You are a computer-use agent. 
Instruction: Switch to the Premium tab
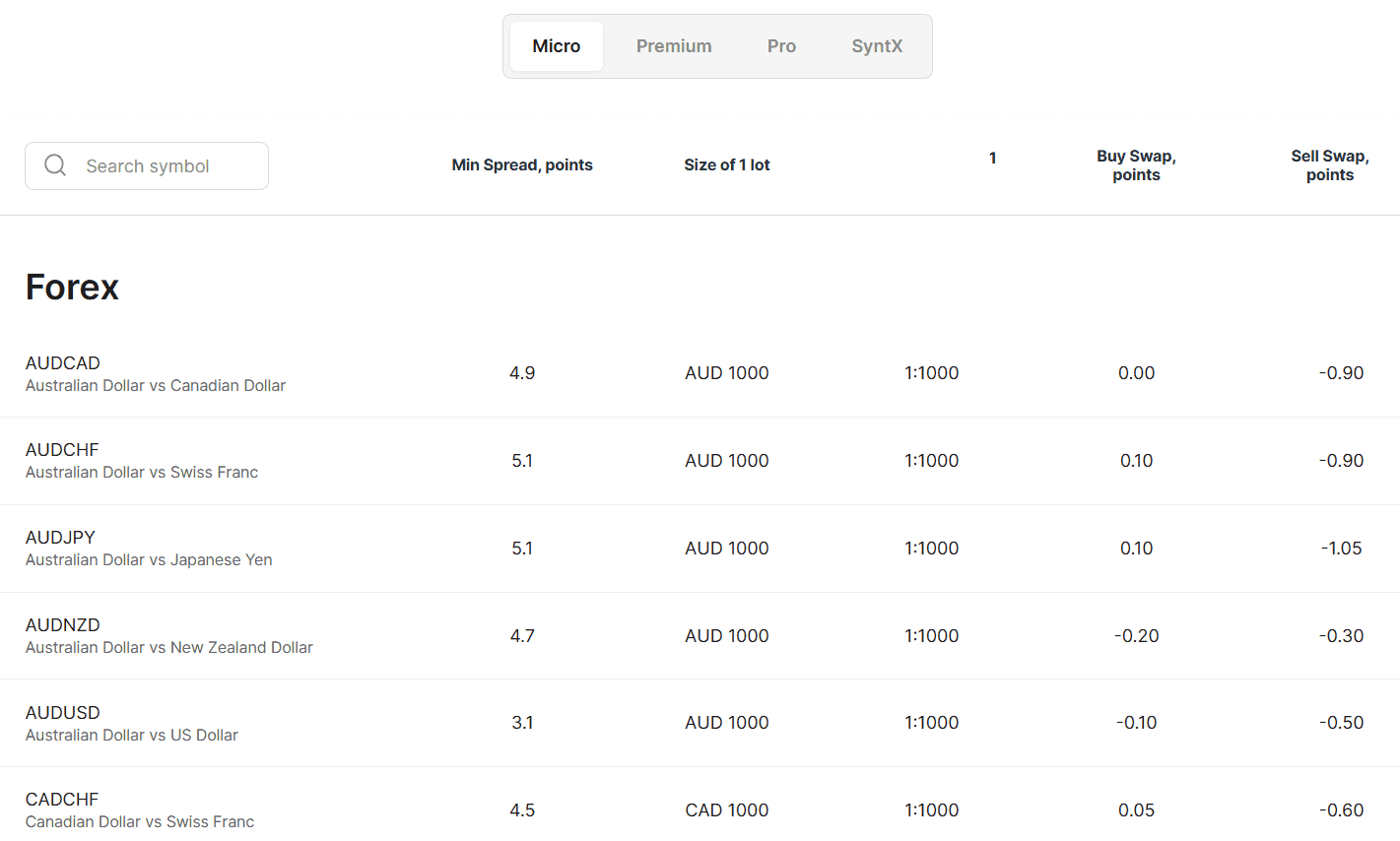[674, 45]
